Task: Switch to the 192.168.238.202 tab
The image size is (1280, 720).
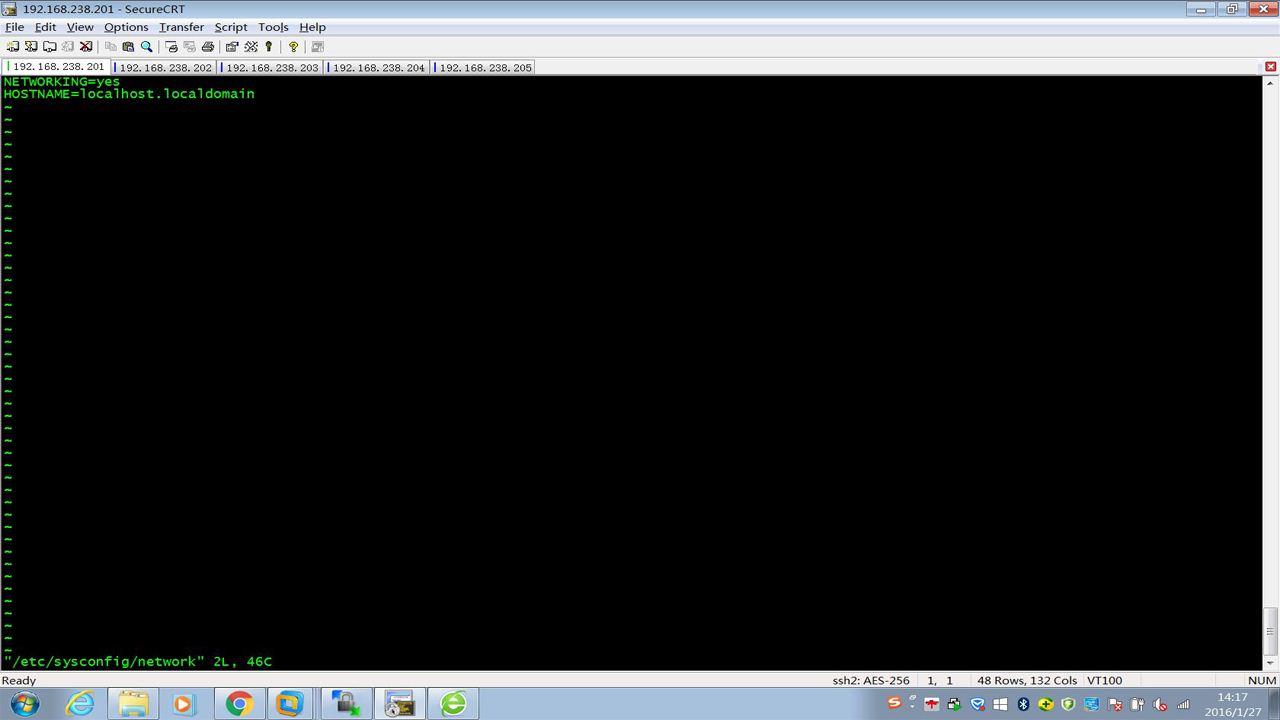Action: (x=166, y=68)
